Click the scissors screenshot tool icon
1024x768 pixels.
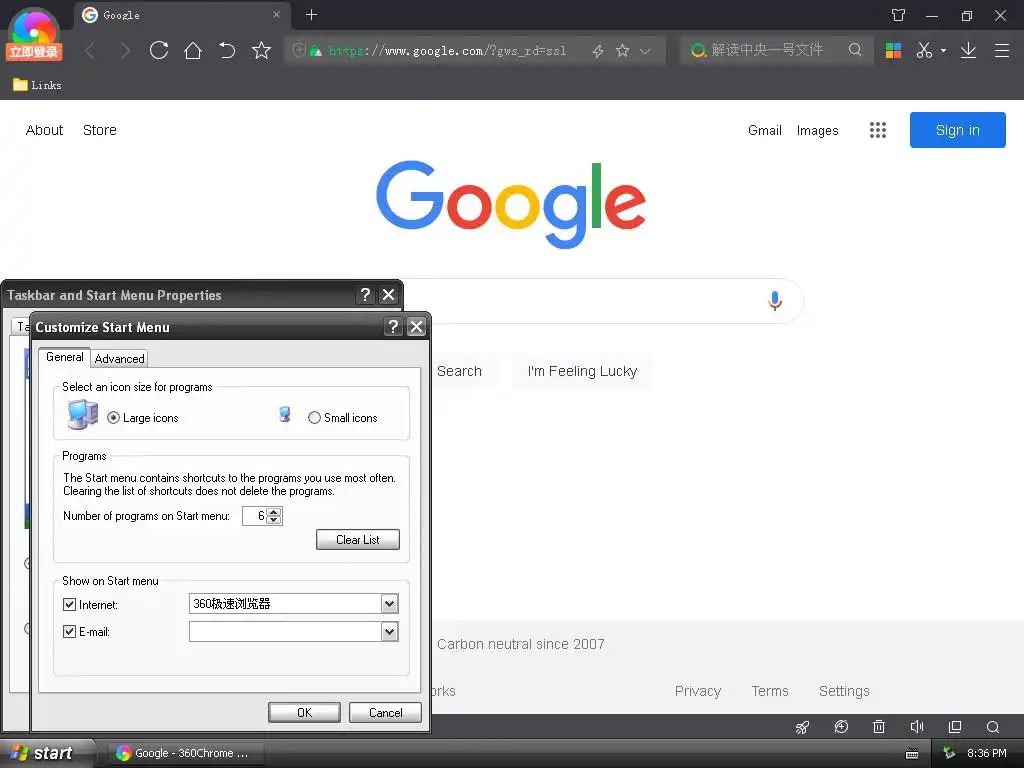(924, 50)
